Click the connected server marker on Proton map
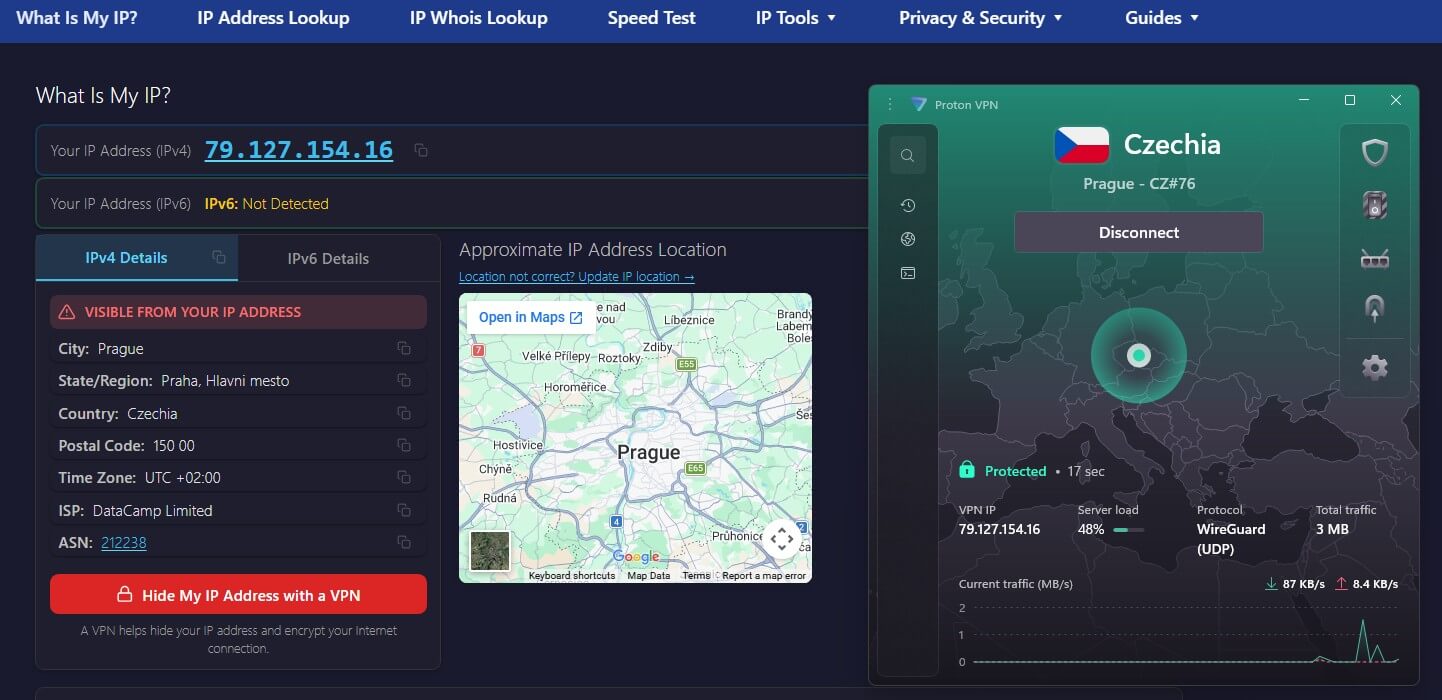 (x=1138, y=355)
